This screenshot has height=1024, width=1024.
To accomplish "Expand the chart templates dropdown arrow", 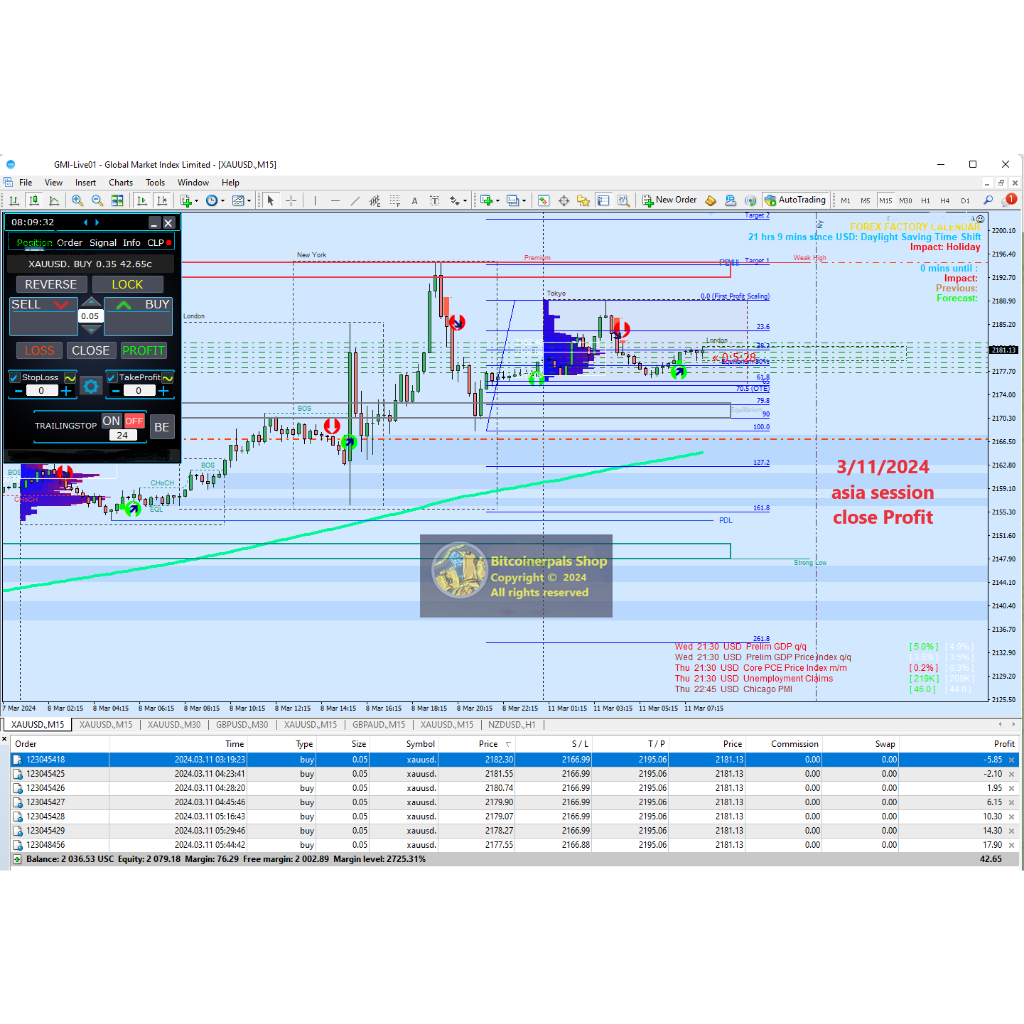I will click(x=250, y=200).
